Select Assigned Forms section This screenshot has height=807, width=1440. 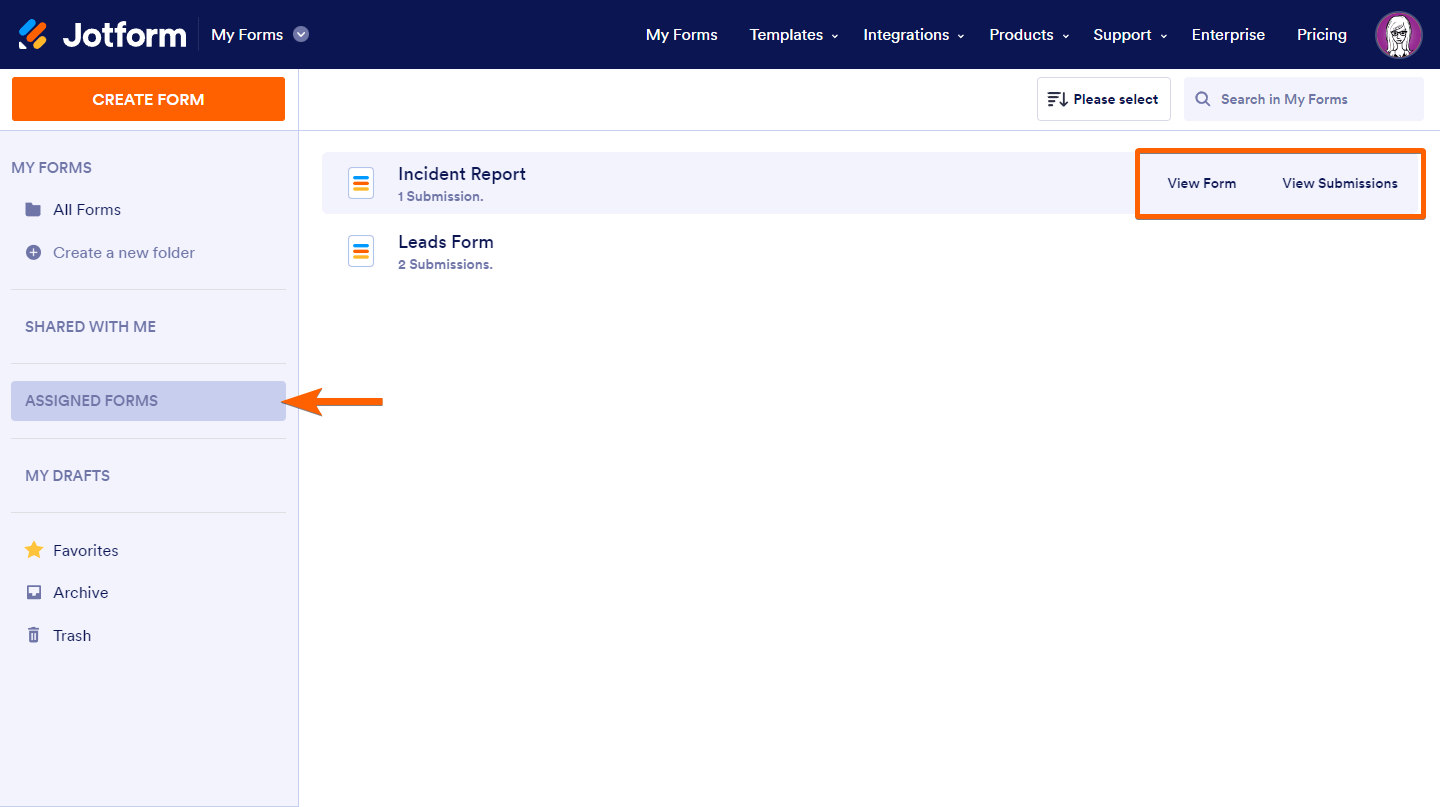pos(148,401)
